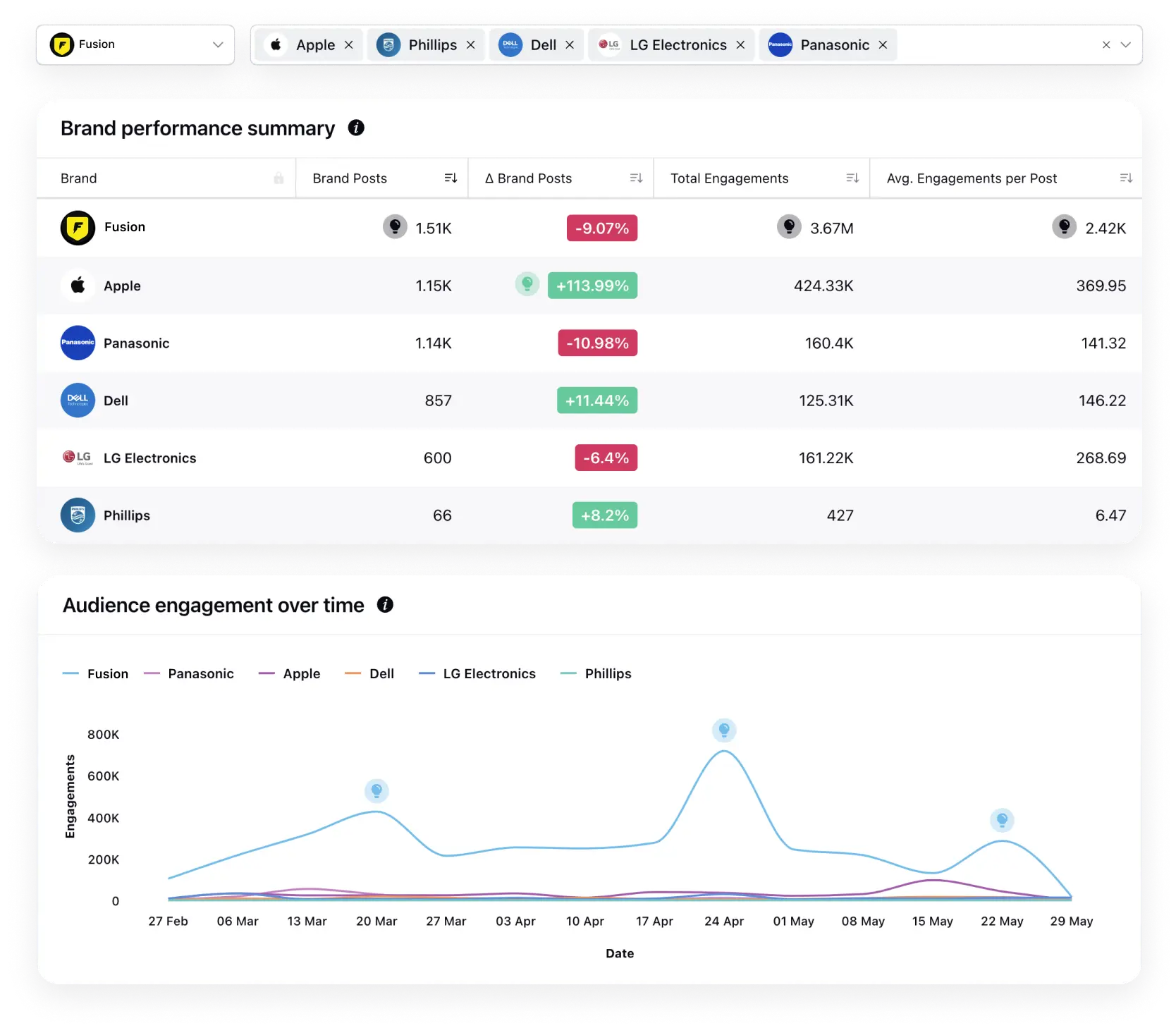Click the Phillips logo in filter chip
This screenshot has width=1176, height=1028.
[x=388, y=45]
